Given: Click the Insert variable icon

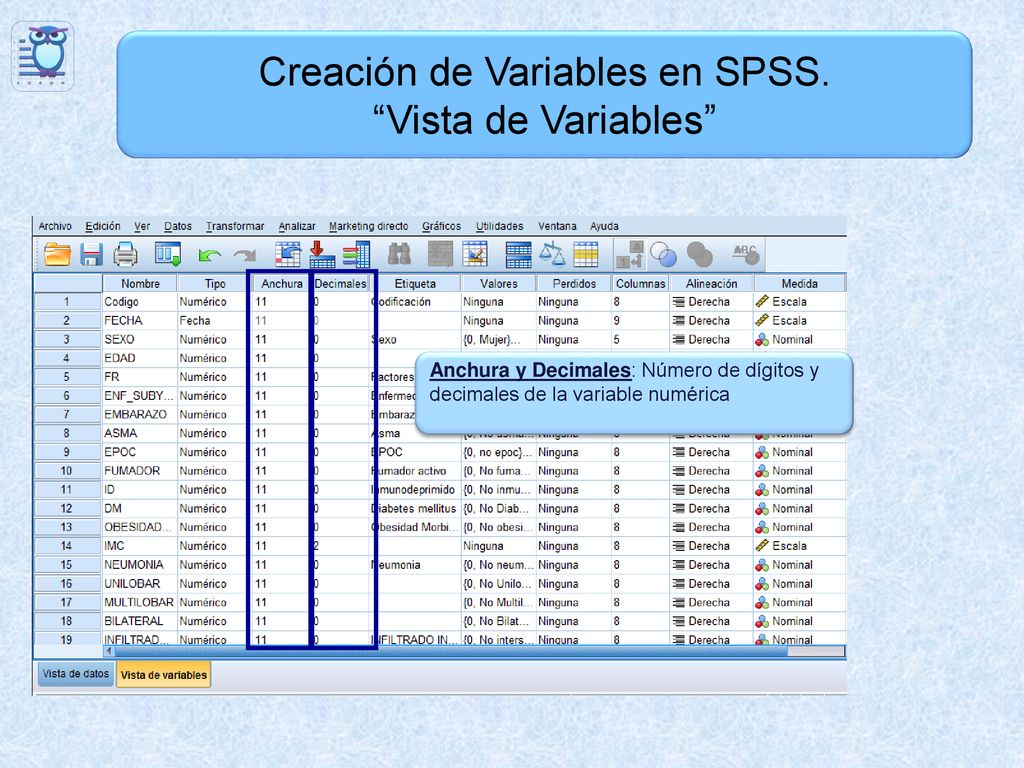Looking at the screenshot, I should tap(475, 254).
